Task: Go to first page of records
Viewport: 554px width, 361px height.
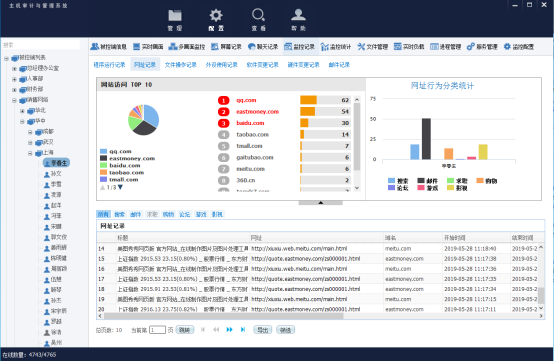Action: (203, 330)
